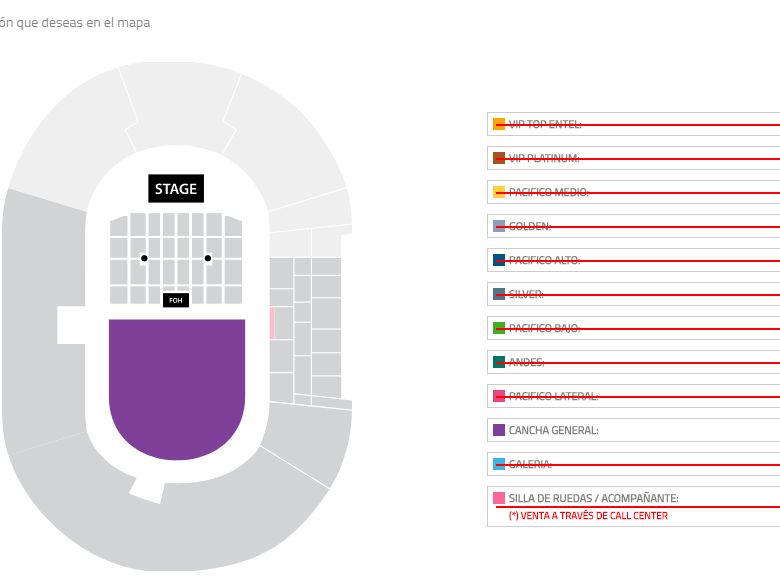This screenshot has width=780, height=588.
Task: Click the Pacifico Bajo green swatch
Action: [x=499, y=328]
